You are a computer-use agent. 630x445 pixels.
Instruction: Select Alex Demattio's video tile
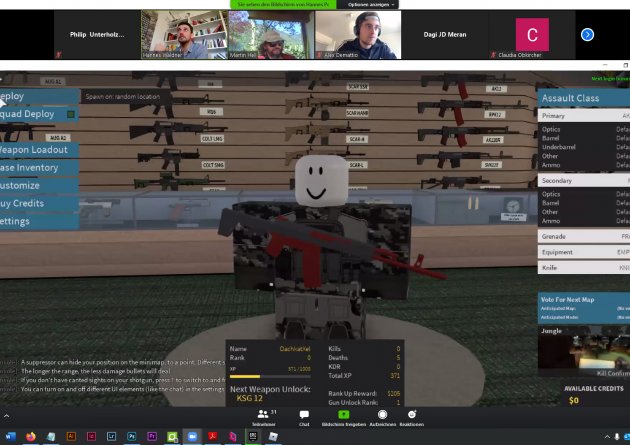(358, 35)
